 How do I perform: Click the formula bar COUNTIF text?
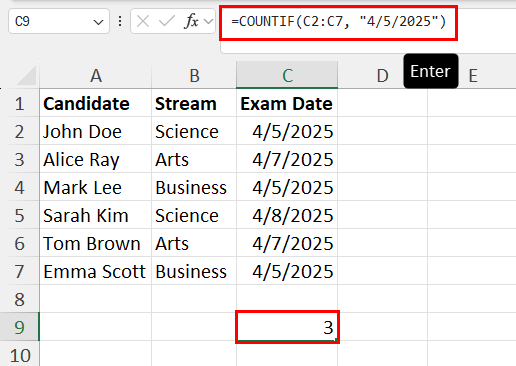pos(339,22)
